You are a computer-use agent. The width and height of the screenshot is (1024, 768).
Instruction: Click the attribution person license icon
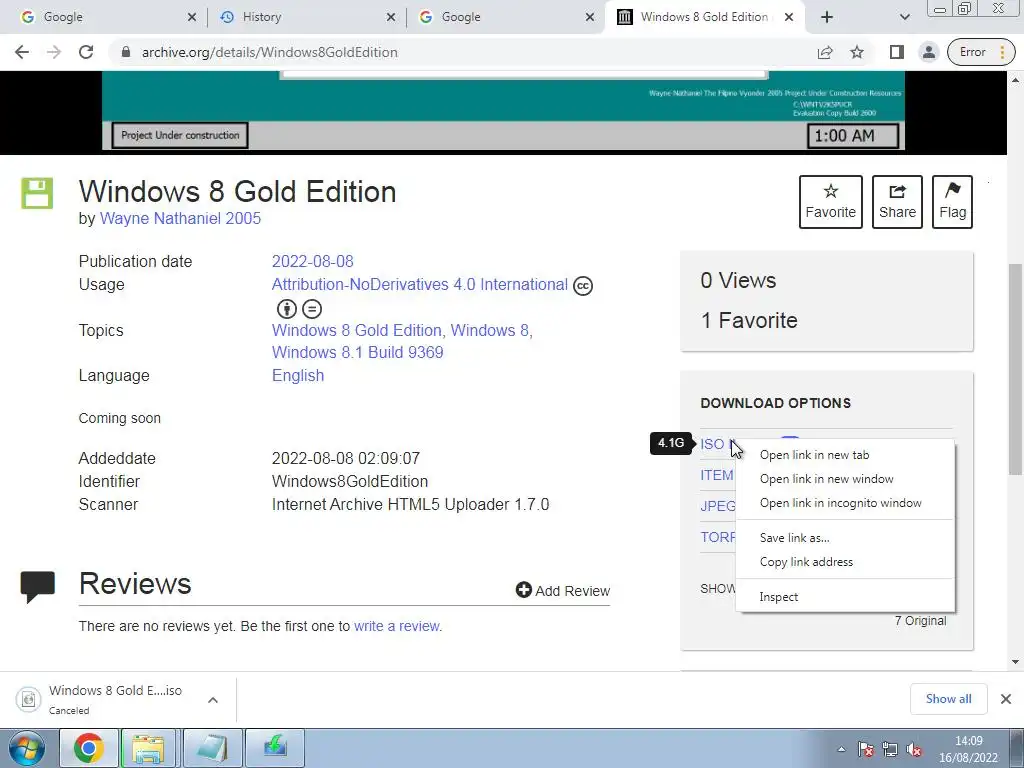287,308
